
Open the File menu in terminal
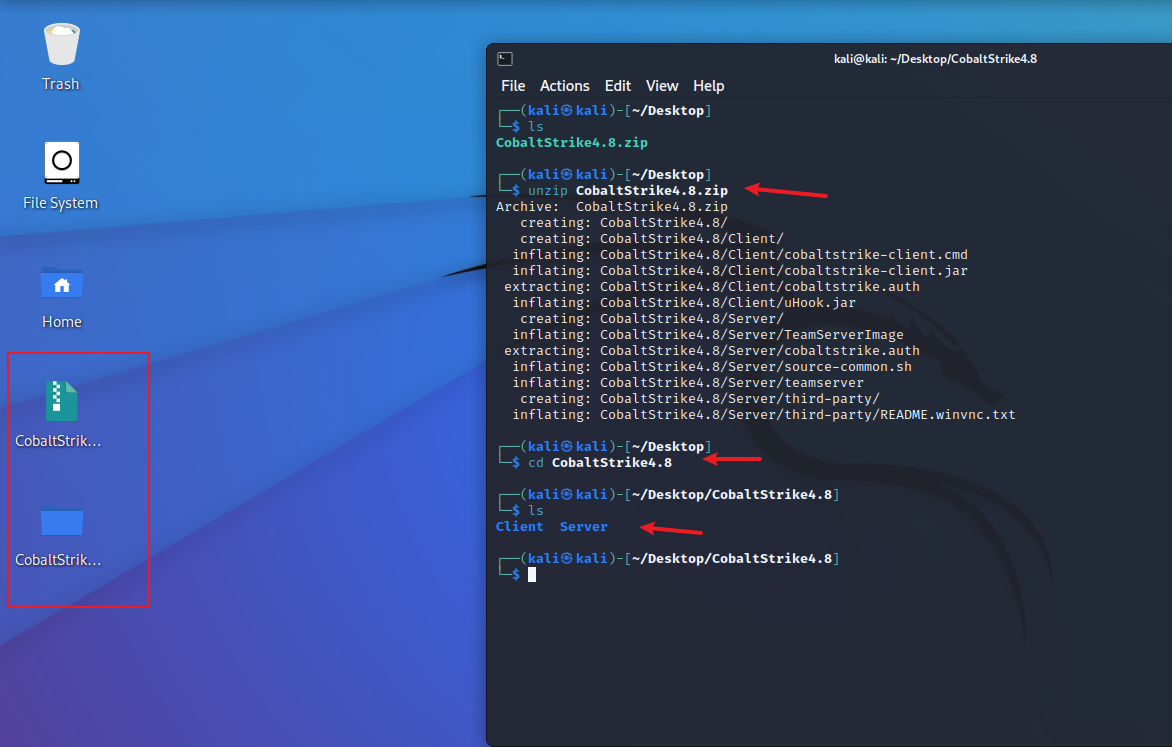(x=513, y=86)
